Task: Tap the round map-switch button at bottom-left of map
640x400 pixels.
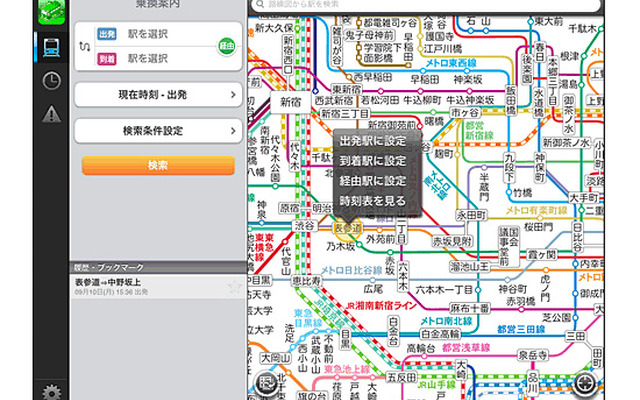Action: (x=267, y=384)
